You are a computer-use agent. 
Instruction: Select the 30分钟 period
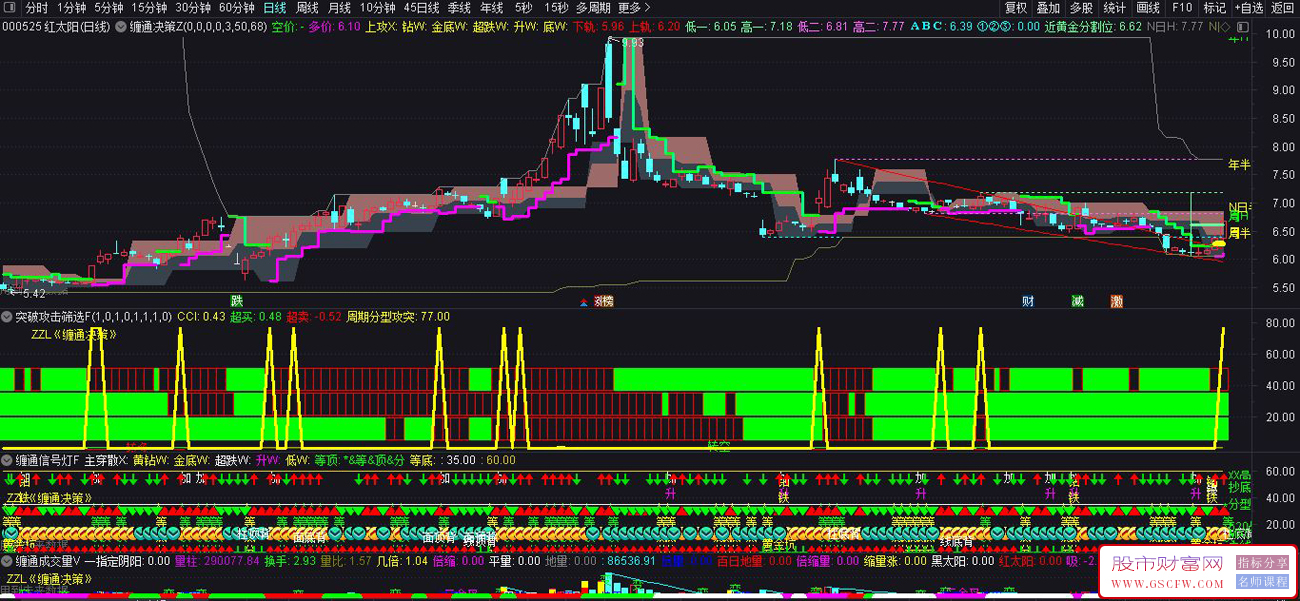193,8
